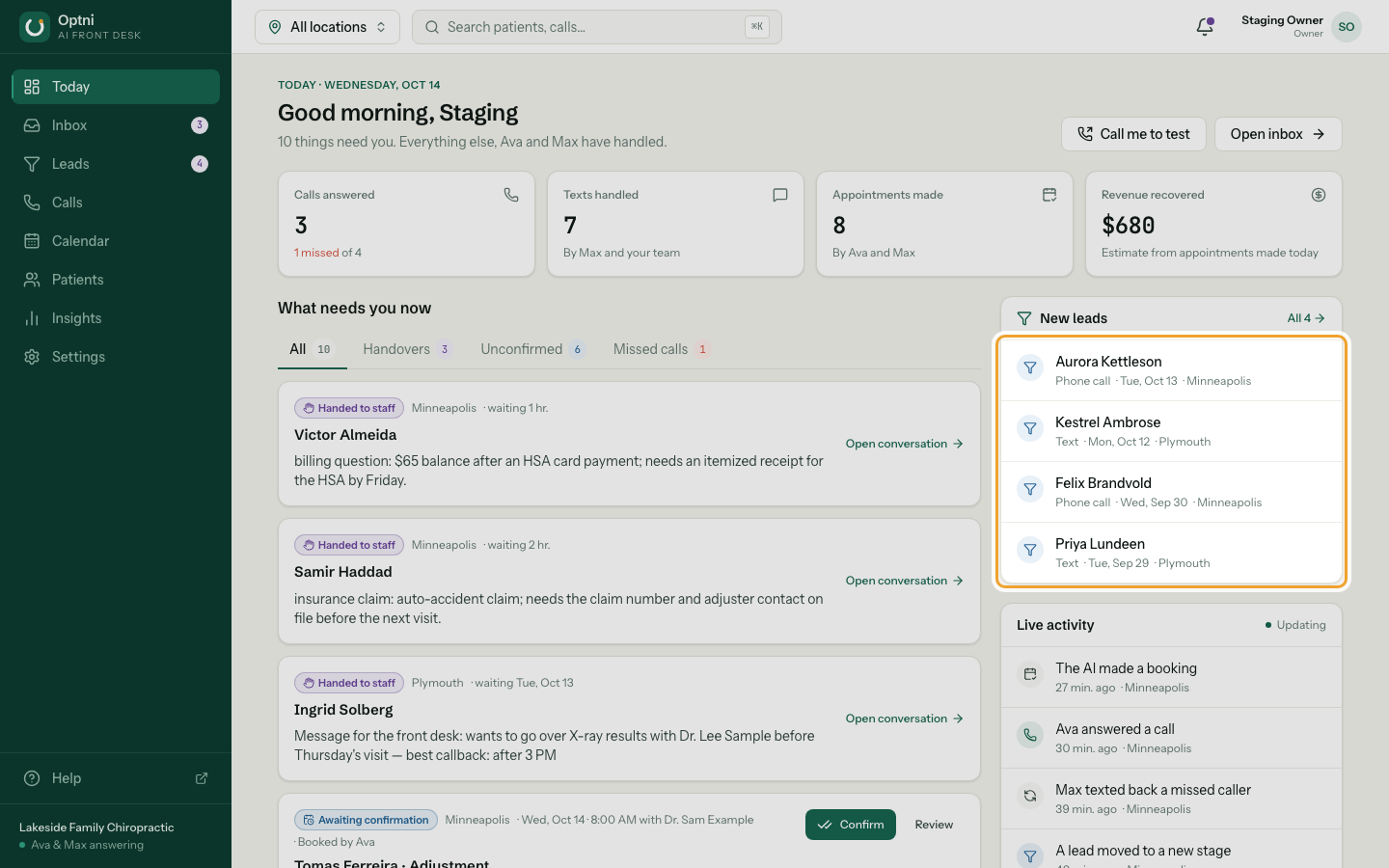Click the funnel icon beside Priya Lundeen

tap(1030, 550)
